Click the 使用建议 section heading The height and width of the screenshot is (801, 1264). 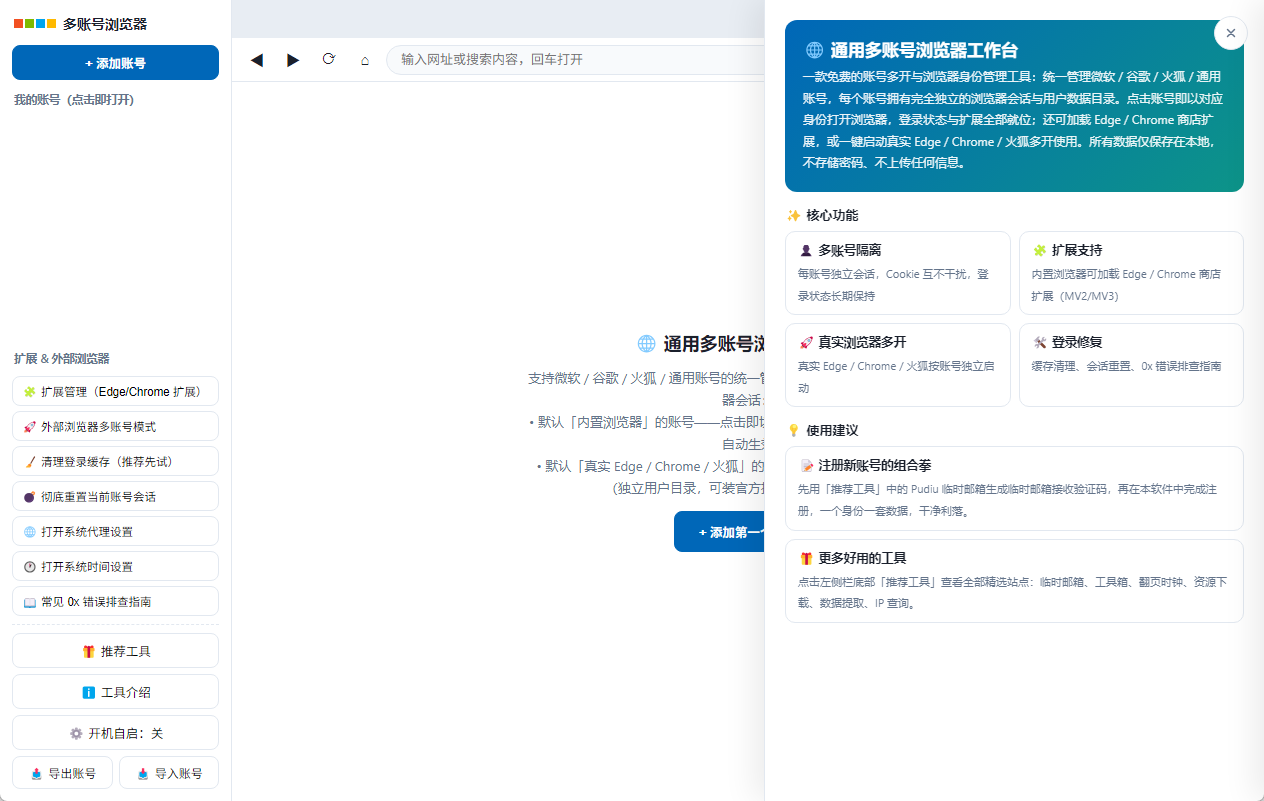pyautogui.click(x=822, y=430)
